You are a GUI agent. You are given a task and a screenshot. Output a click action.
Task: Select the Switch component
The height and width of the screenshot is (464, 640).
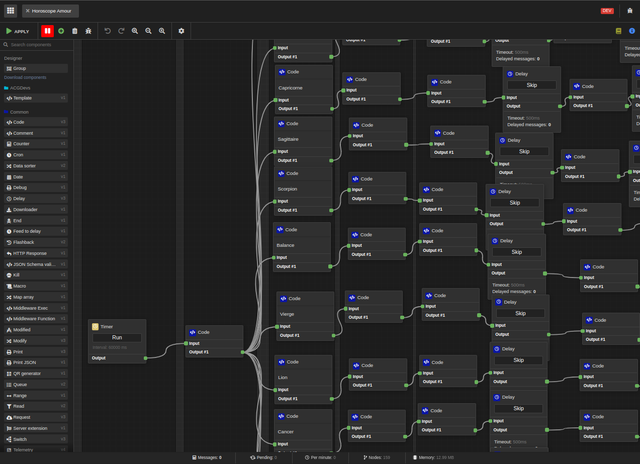pyautogui.click(x=36, y=440)
